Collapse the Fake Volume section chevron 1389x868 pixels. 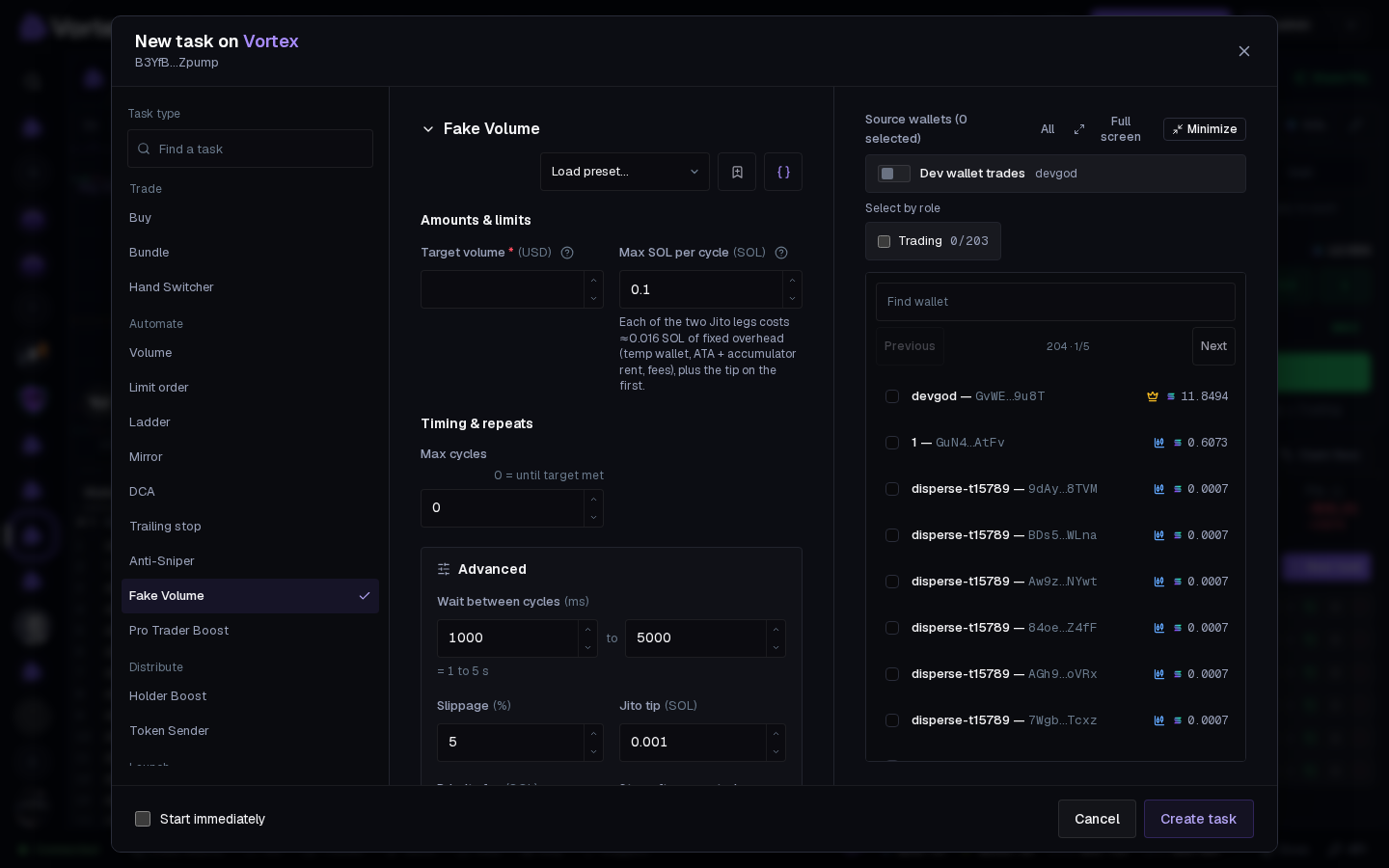[x=428, y=129]
